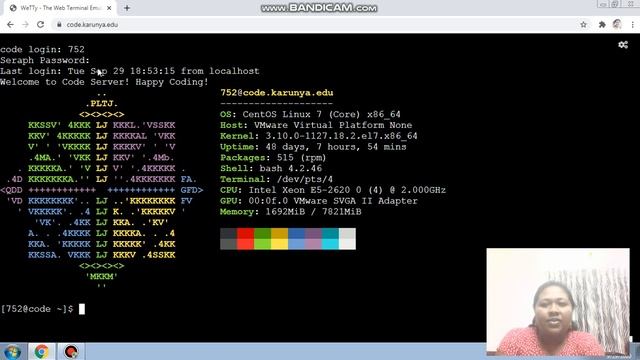This screenshot has height=360, width=640.
Task: Click the lock icon beside the URL
Action: click(x=59, y=24)
